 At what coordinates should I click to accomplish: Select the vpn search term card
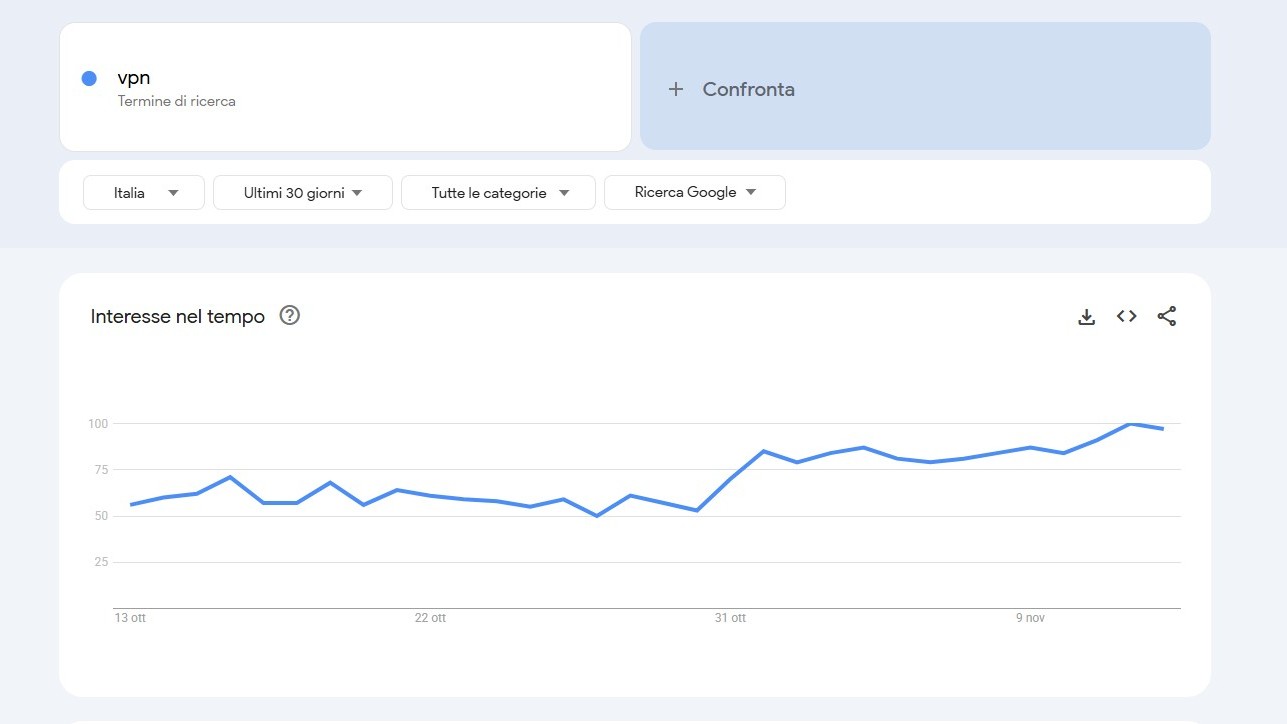(x=345, y=87)
